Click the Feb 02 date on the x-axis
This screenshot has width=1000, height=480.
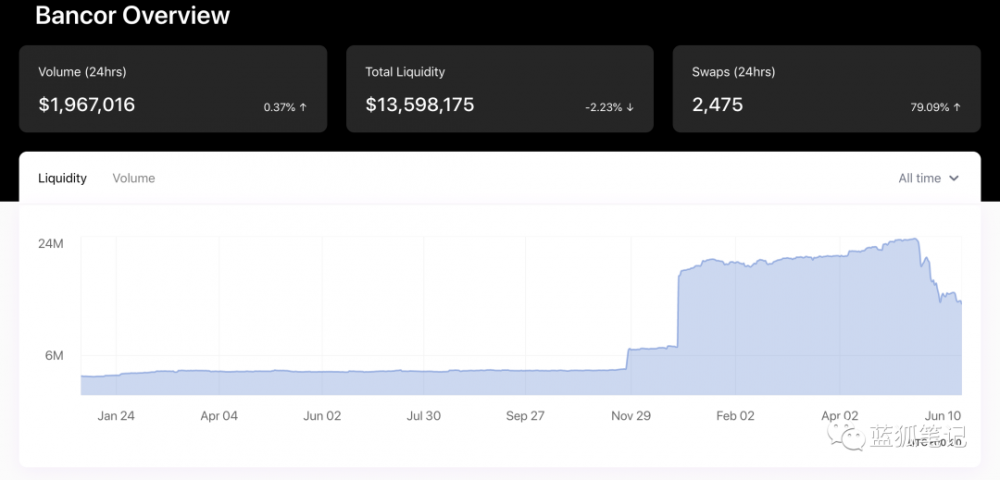[735, 416]
